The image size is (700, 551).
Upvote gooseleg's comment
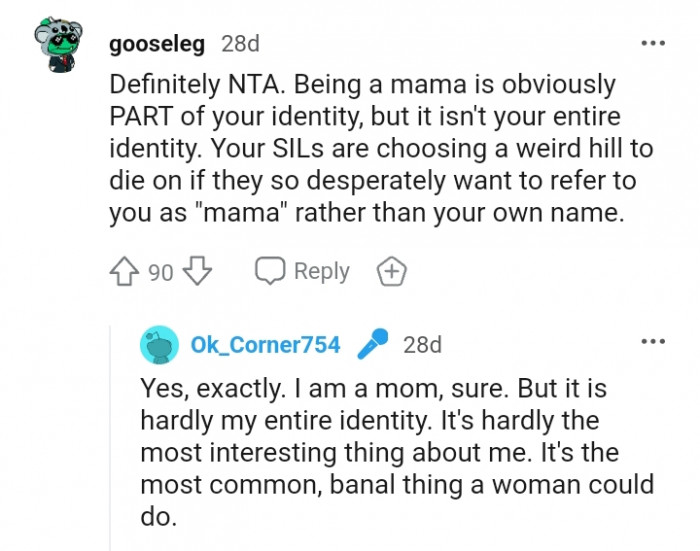124,272
